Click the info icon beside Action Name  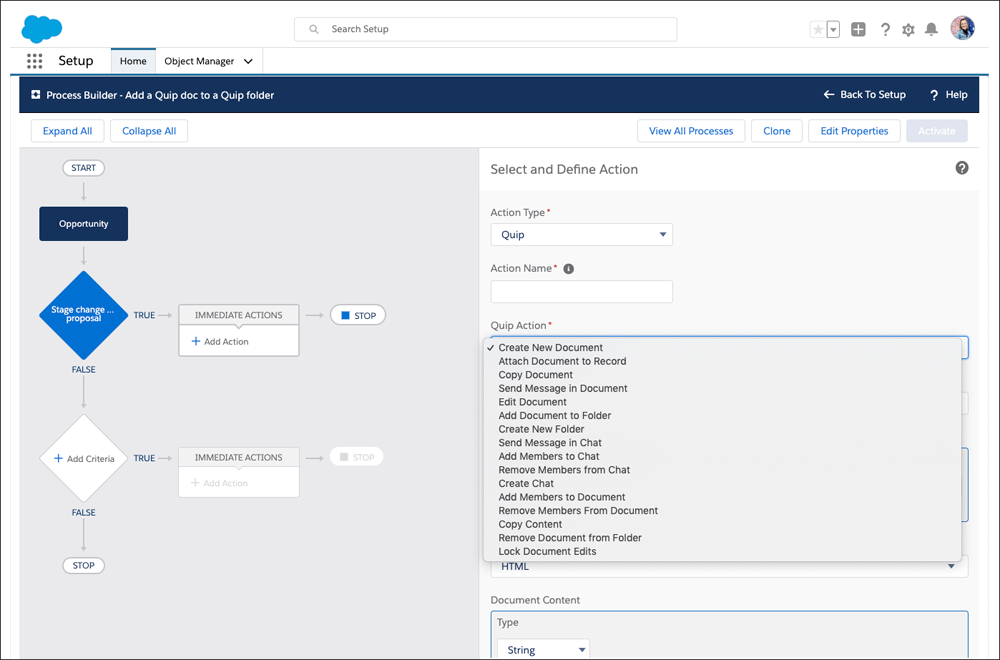click(x=568, y=267)
